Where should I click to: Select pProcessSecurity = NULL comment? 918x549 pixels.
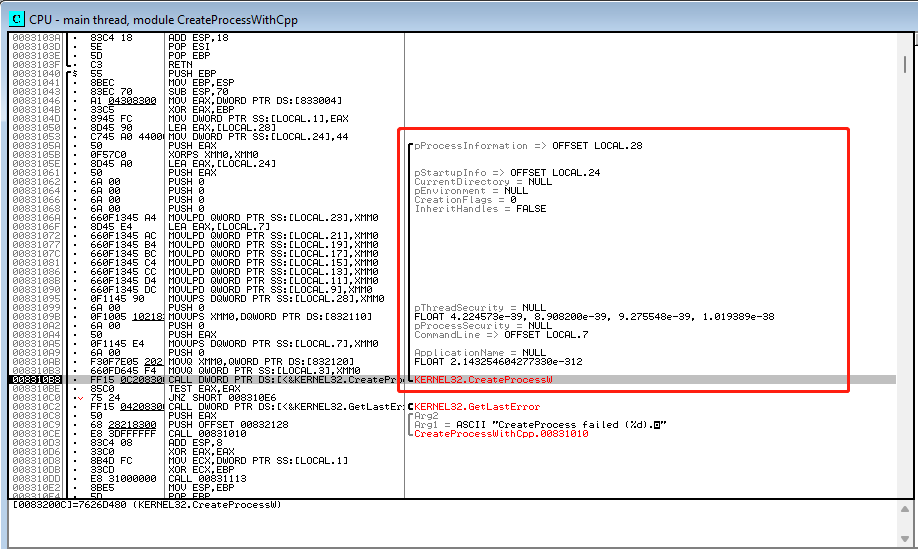tap(483, 326)
